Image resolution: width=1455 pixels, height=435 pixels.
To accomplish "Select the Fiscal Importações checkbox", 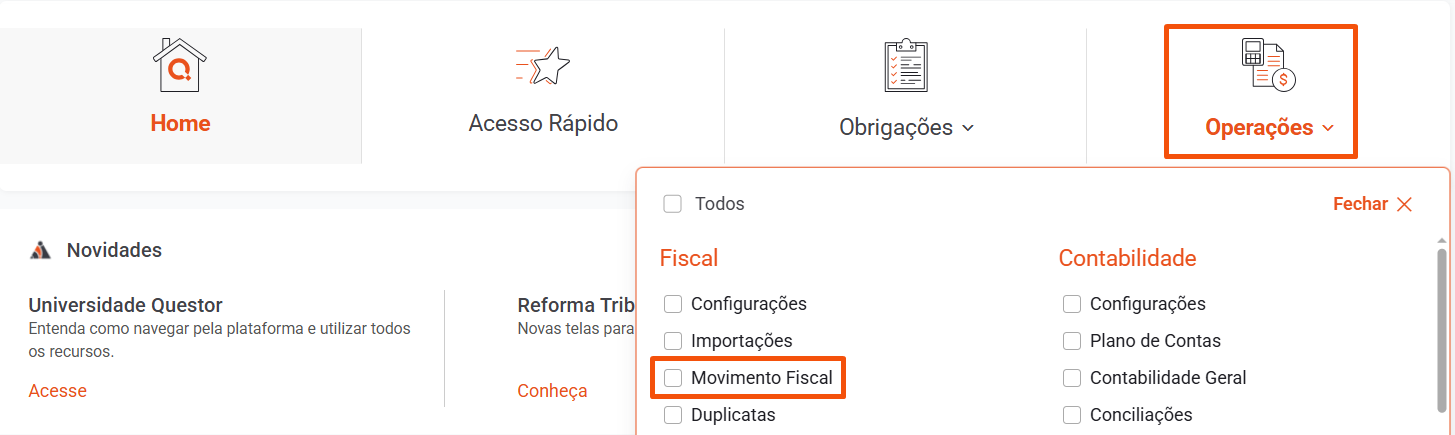I will [673, 341].
